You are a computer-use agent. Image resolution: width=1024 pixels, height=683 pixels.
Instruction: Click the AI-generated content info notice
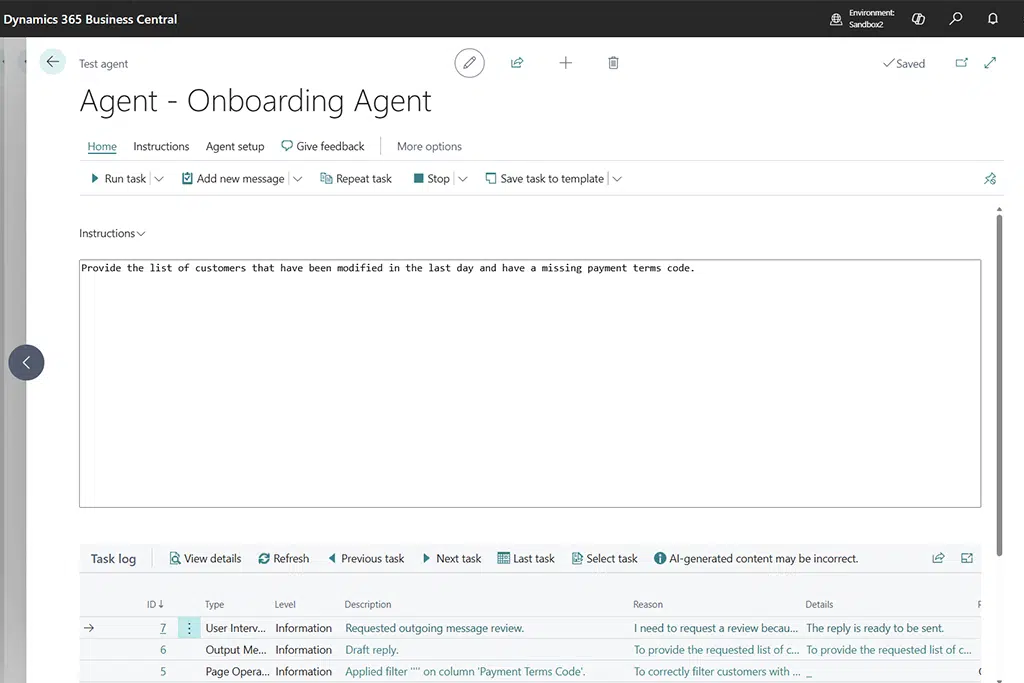point(756,558)
